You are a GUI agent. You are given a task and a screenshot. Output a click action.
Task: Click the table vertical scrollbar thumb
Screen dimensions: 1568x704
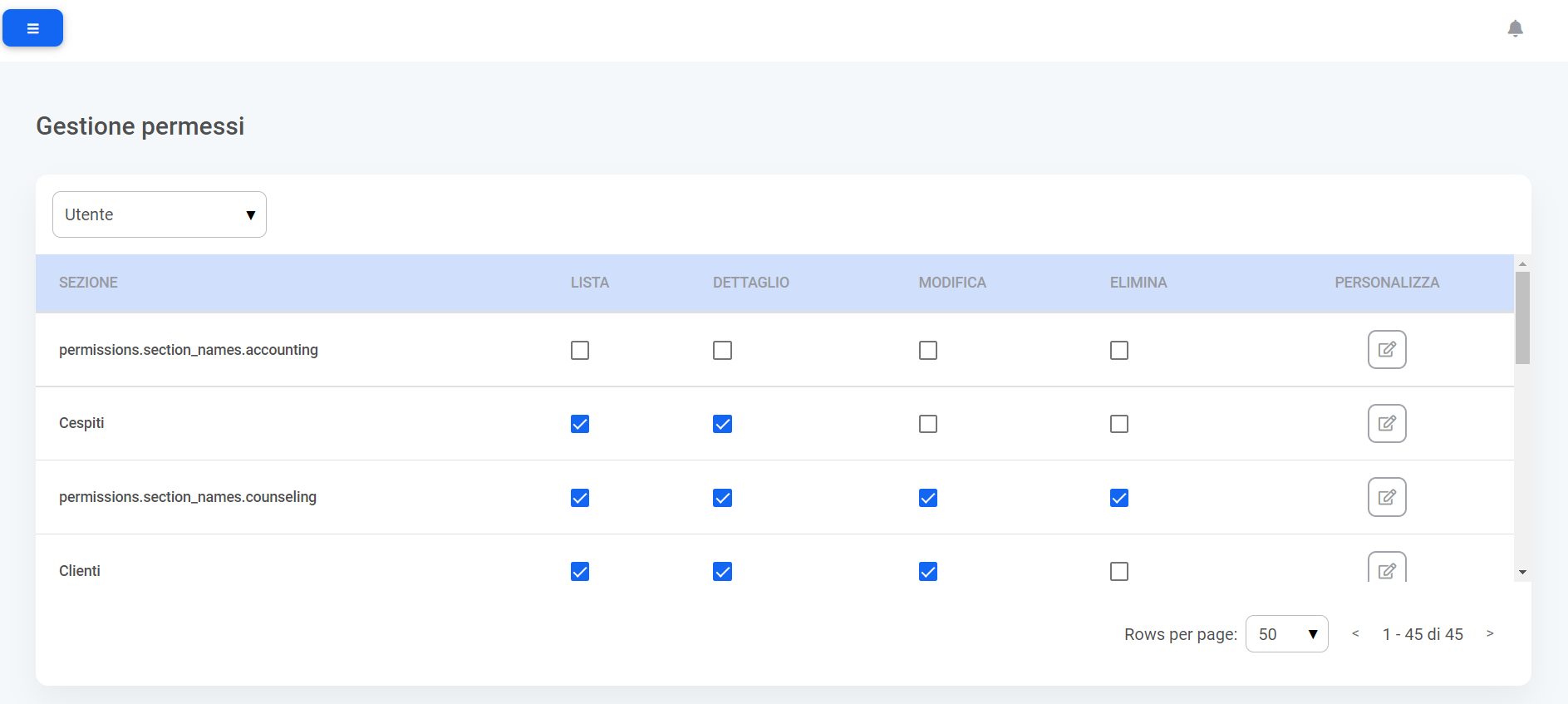click(x=1522, y=318)
